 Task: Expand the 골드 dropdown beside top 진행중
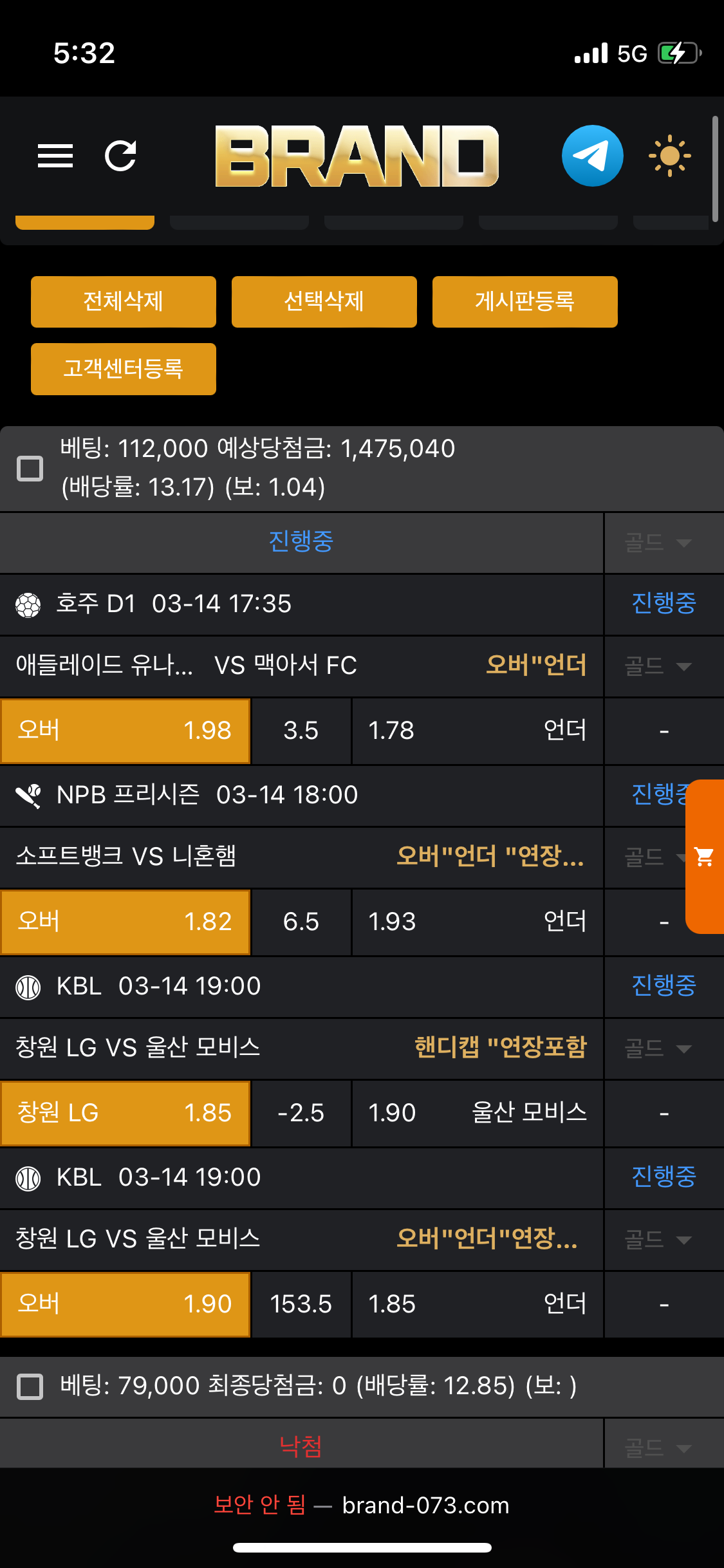(x=658, y=543)
